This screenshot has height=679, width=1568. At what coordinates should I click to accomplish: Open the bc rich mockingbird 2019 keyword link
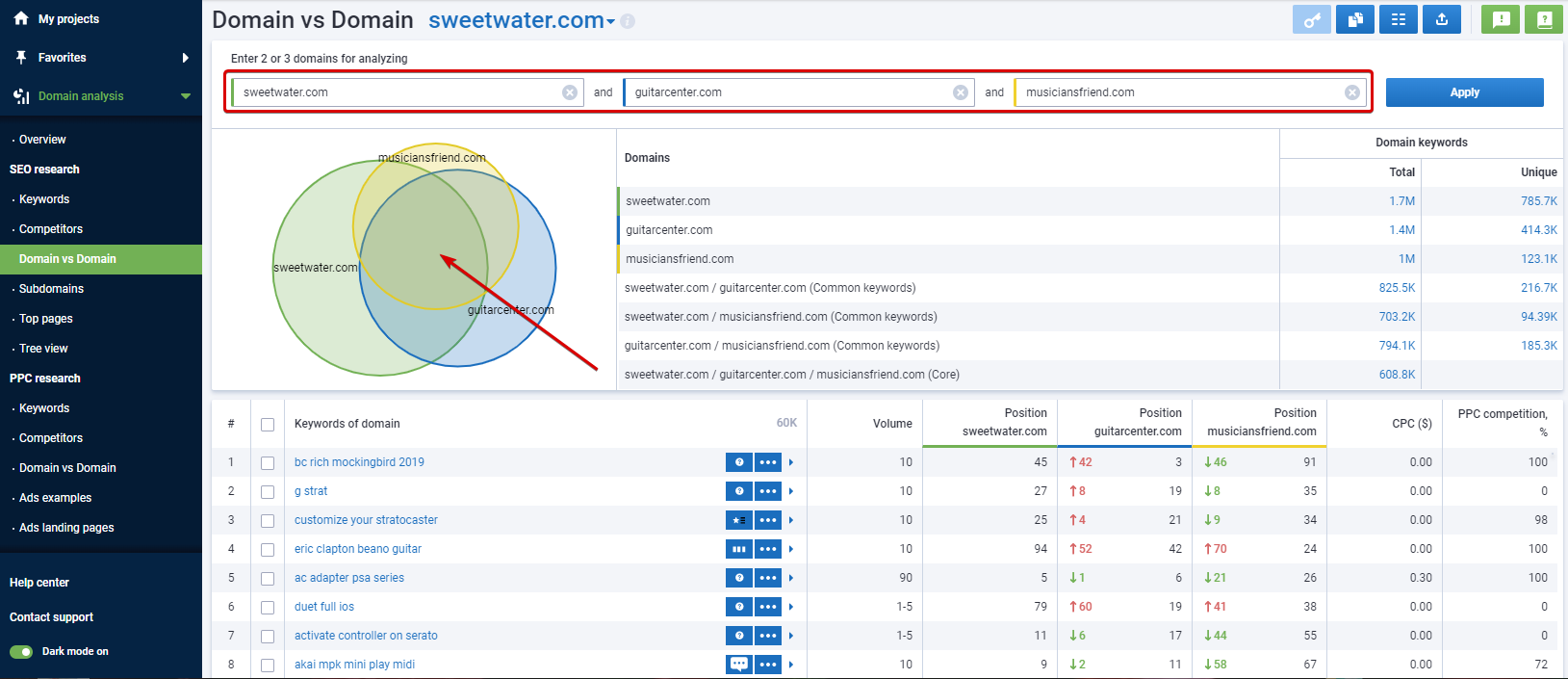tap(359, 462)
